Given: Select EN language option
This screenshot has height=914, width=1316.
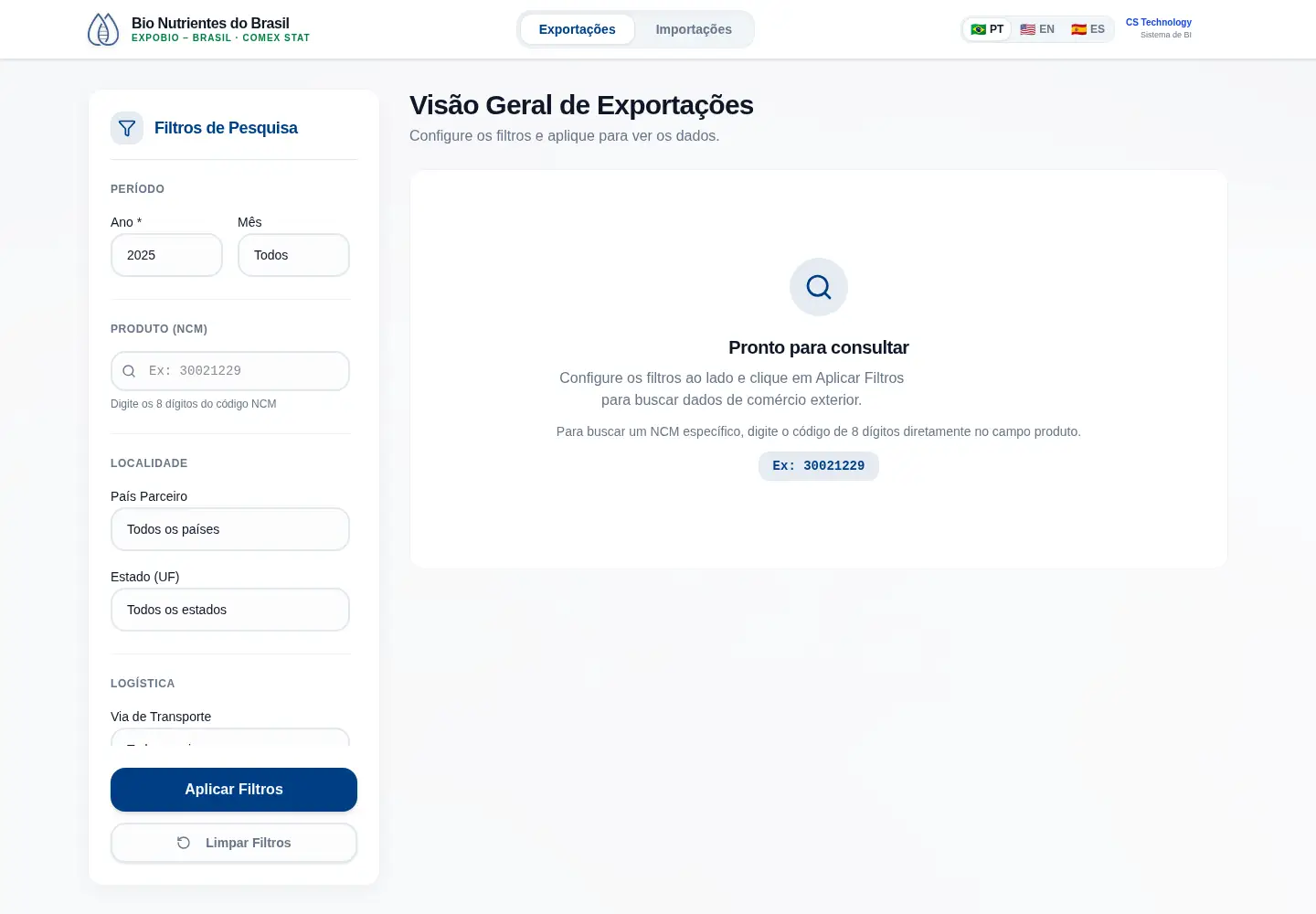Looking at the screenshot, I should 1037,29.
